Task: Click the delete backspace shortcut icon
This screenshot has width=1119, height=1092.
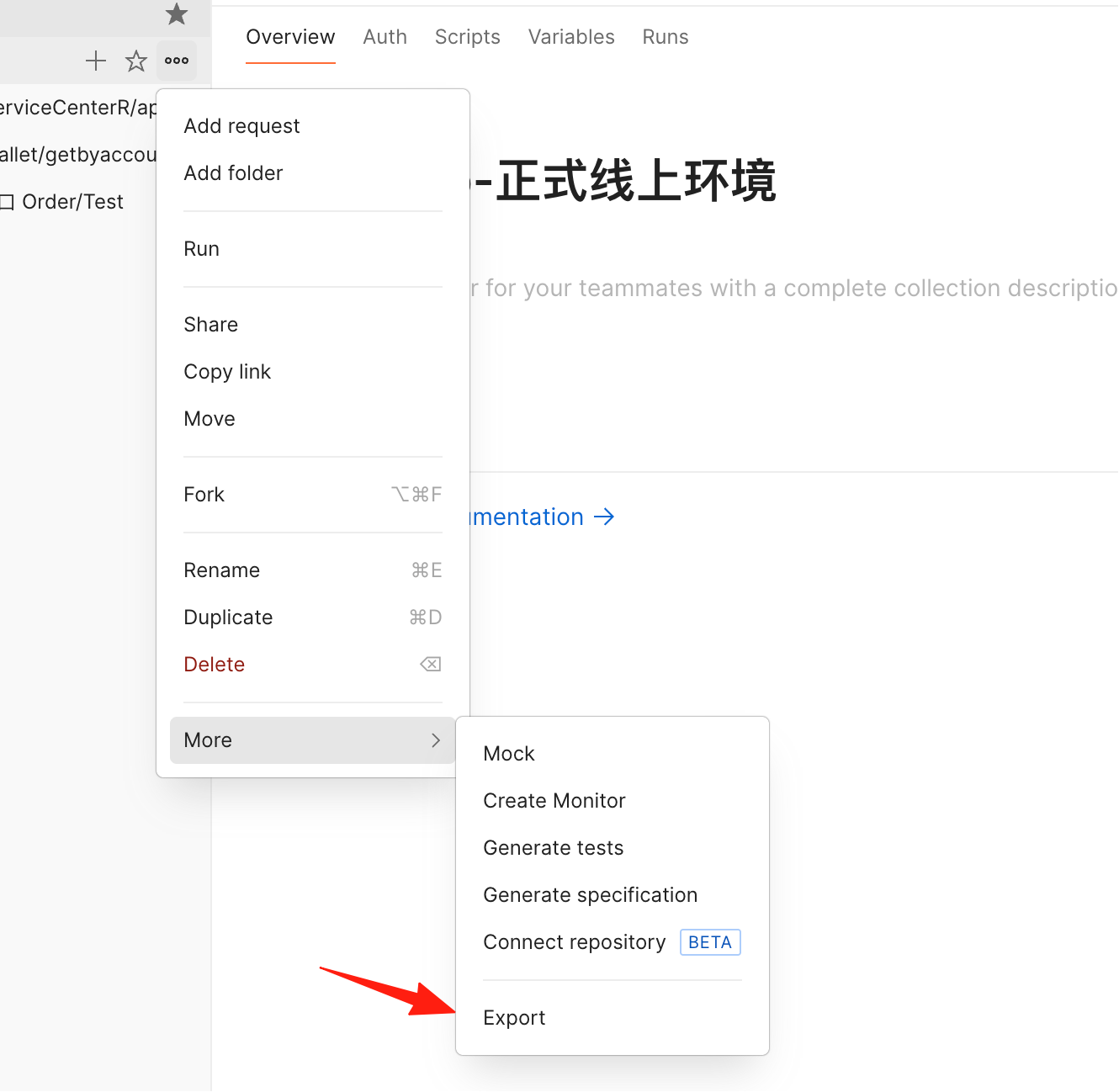Action: click(431, 665)
